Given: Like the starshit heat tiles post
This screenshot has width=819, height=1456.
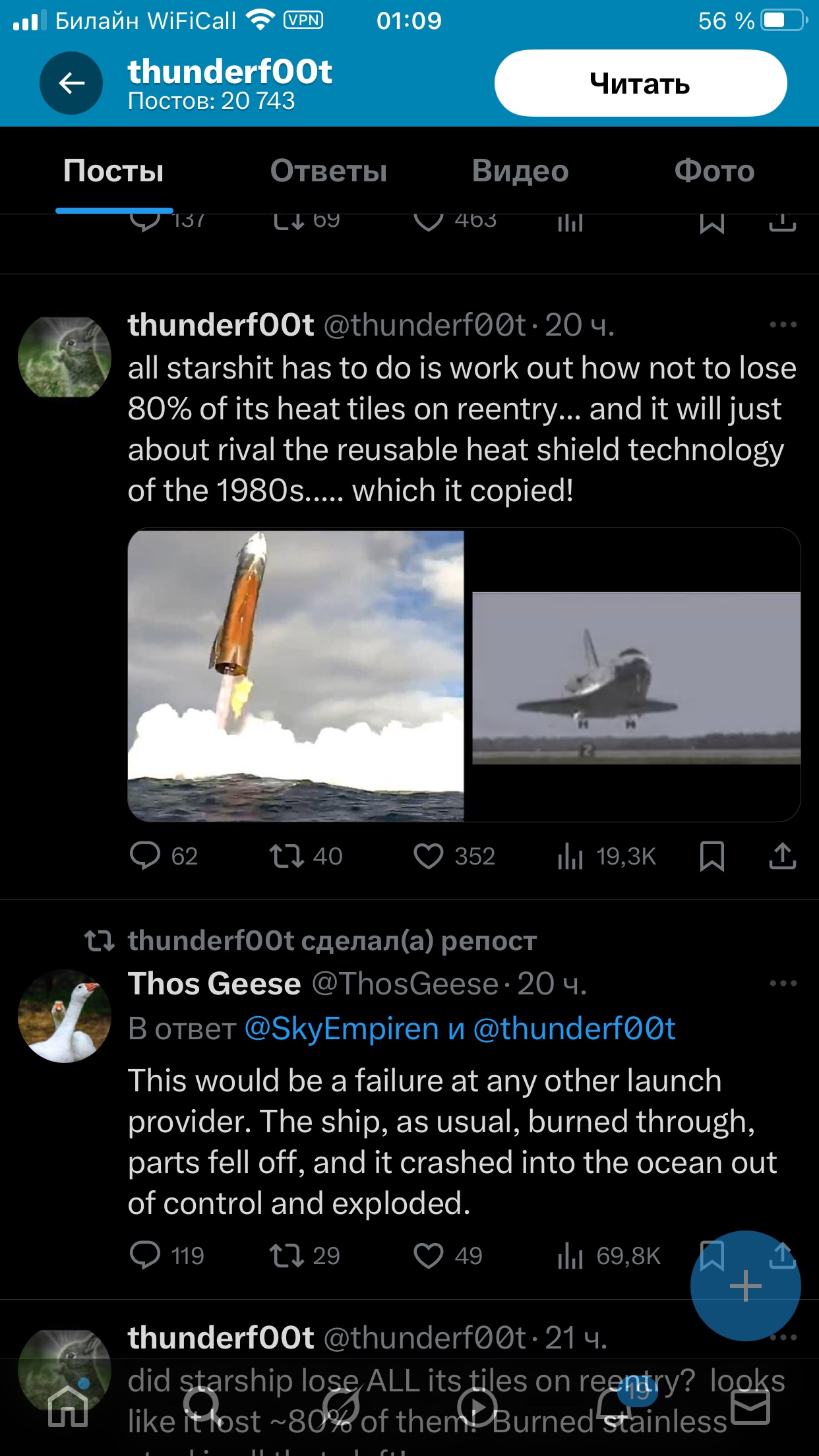Looking at the screenshot, I should tap(429, 856).
